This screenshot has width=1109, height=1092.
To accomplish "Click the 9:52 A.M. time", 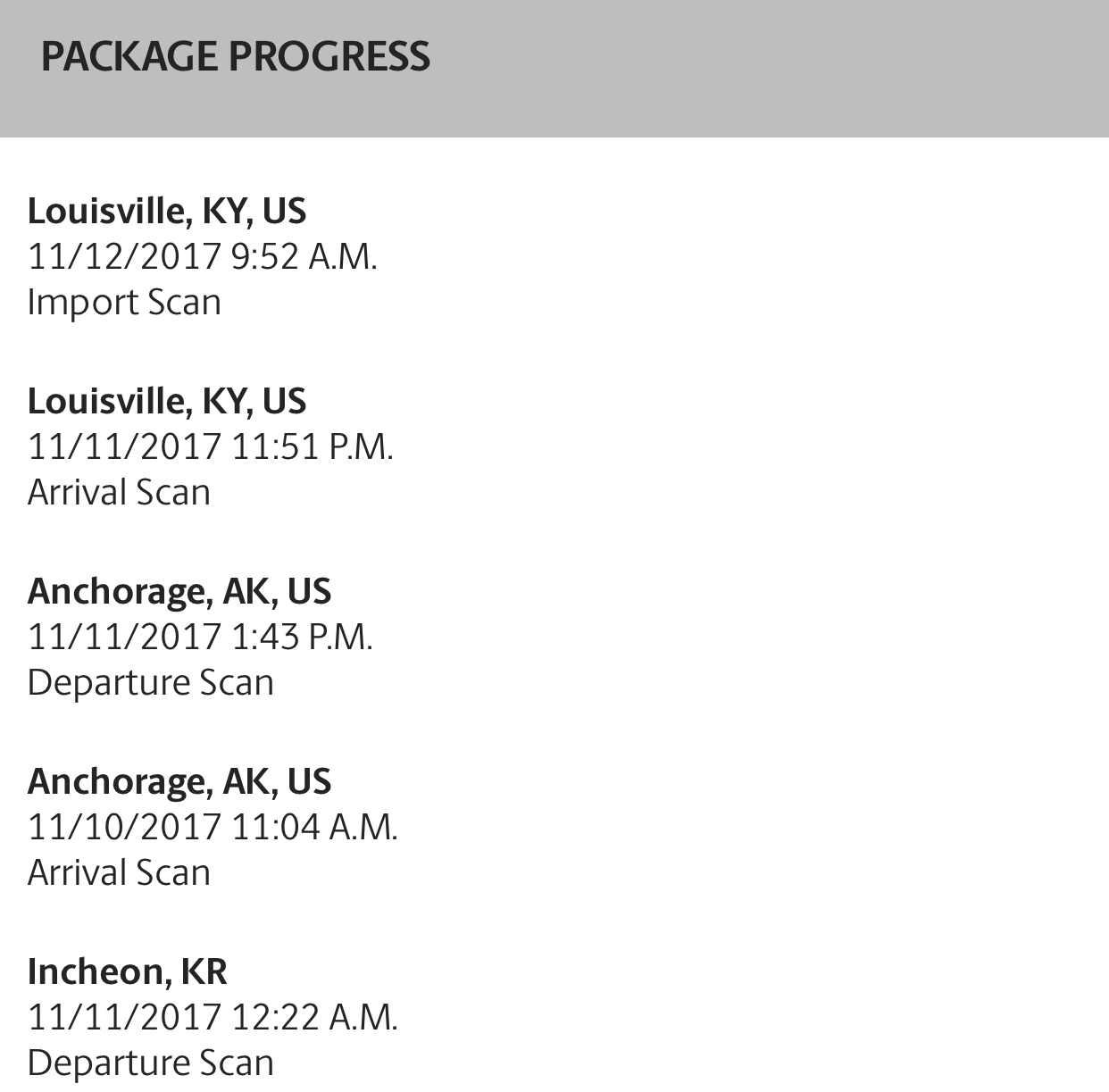I will (x=304, y=256).
